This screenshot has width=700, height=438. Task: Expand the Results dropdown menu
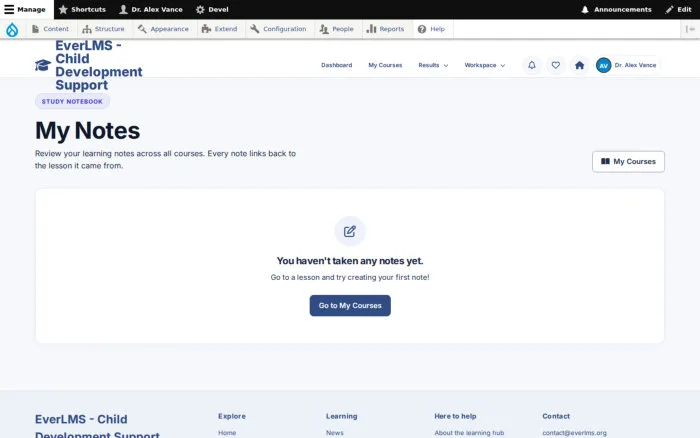point(433,65)
